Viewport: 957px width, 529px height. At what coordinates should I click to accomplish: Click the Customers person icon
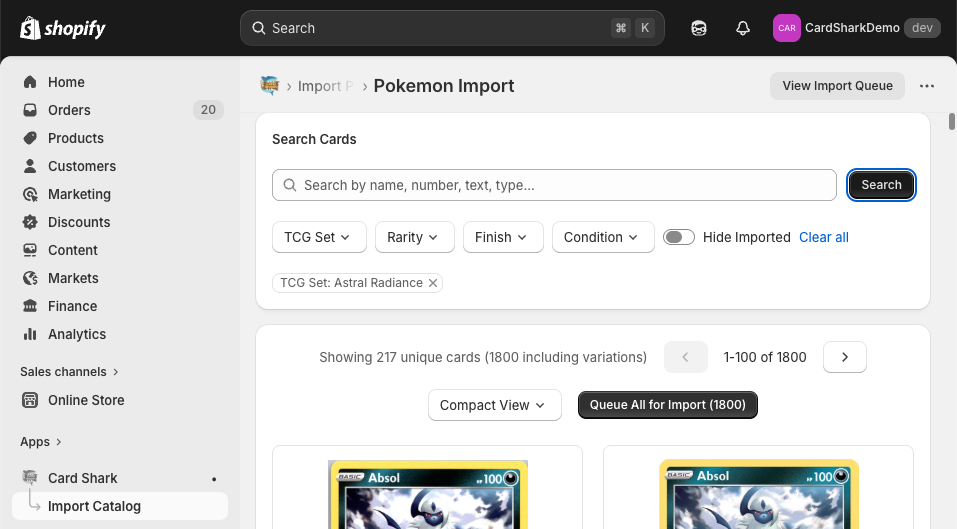pyautogui.click(x=30, y=167)
